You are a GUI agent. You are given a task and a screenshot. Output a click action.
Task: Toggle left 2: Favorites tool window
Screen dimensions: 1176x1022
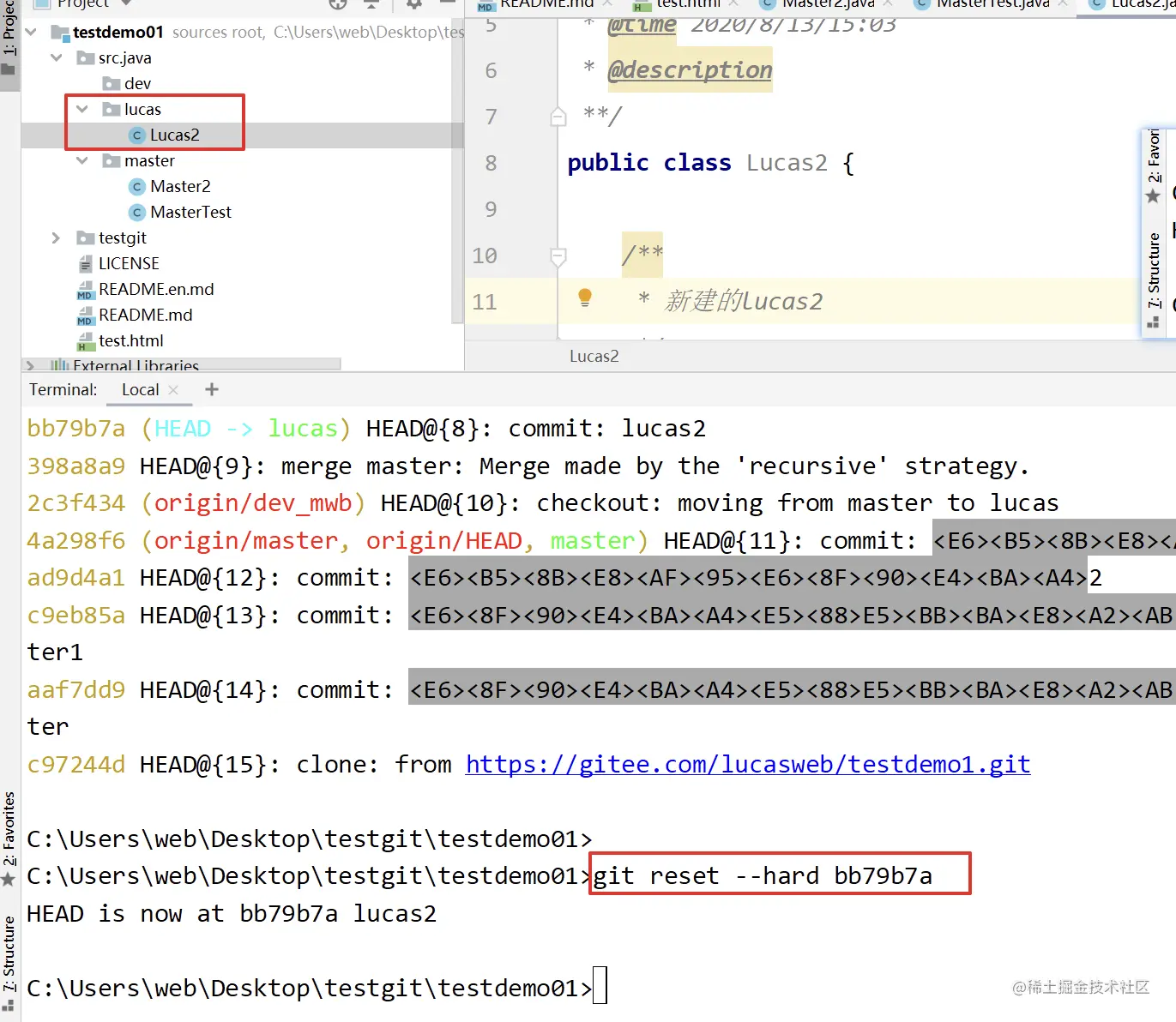(x=9, y=839)
